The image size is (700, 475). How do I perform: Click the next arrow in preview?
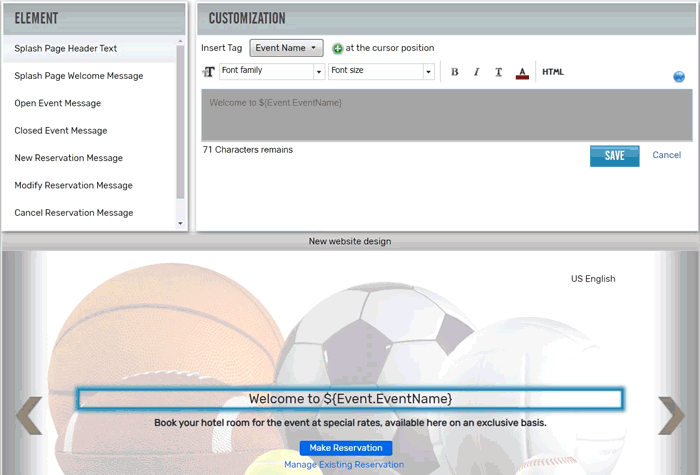coord(671,415)
